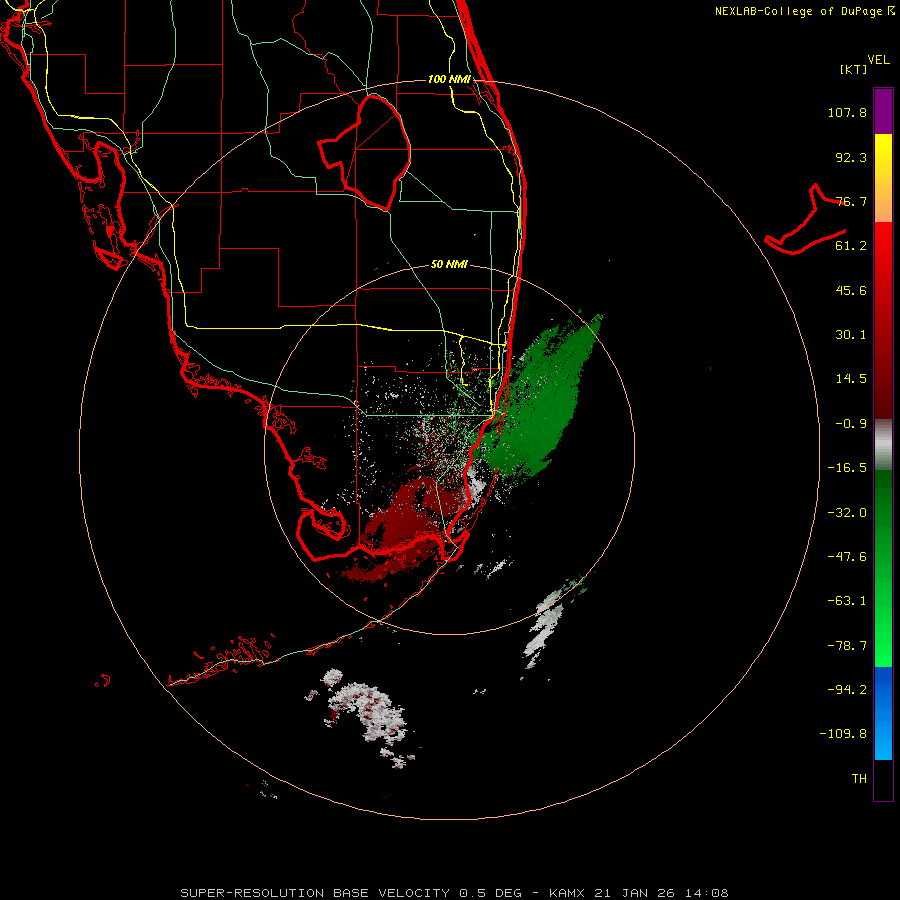Click the -109.8 legend value
The width and height of the screenshot is (900, 900).
click(x=843, y=734)
